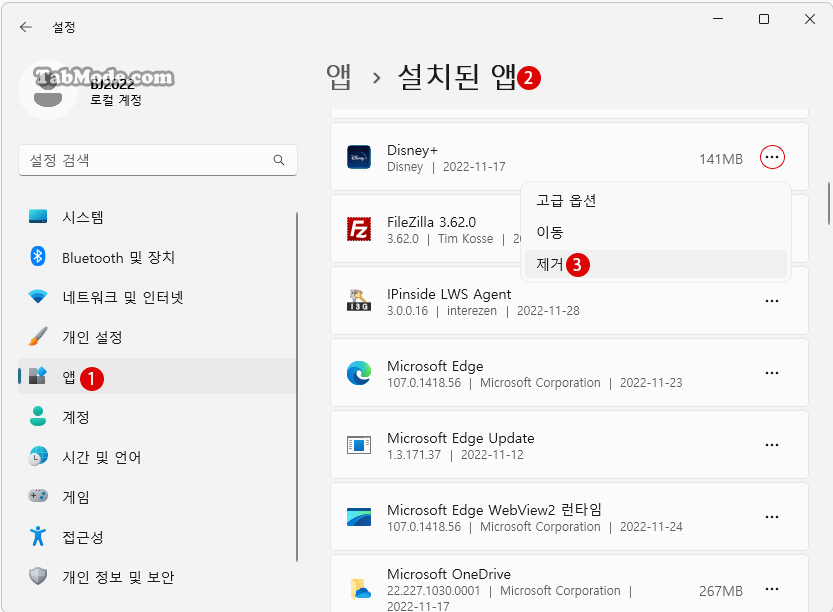Open the 접근성 settings category
Image resolution: width=833 pixels, height=612 pixels.
tap(157, 537)
